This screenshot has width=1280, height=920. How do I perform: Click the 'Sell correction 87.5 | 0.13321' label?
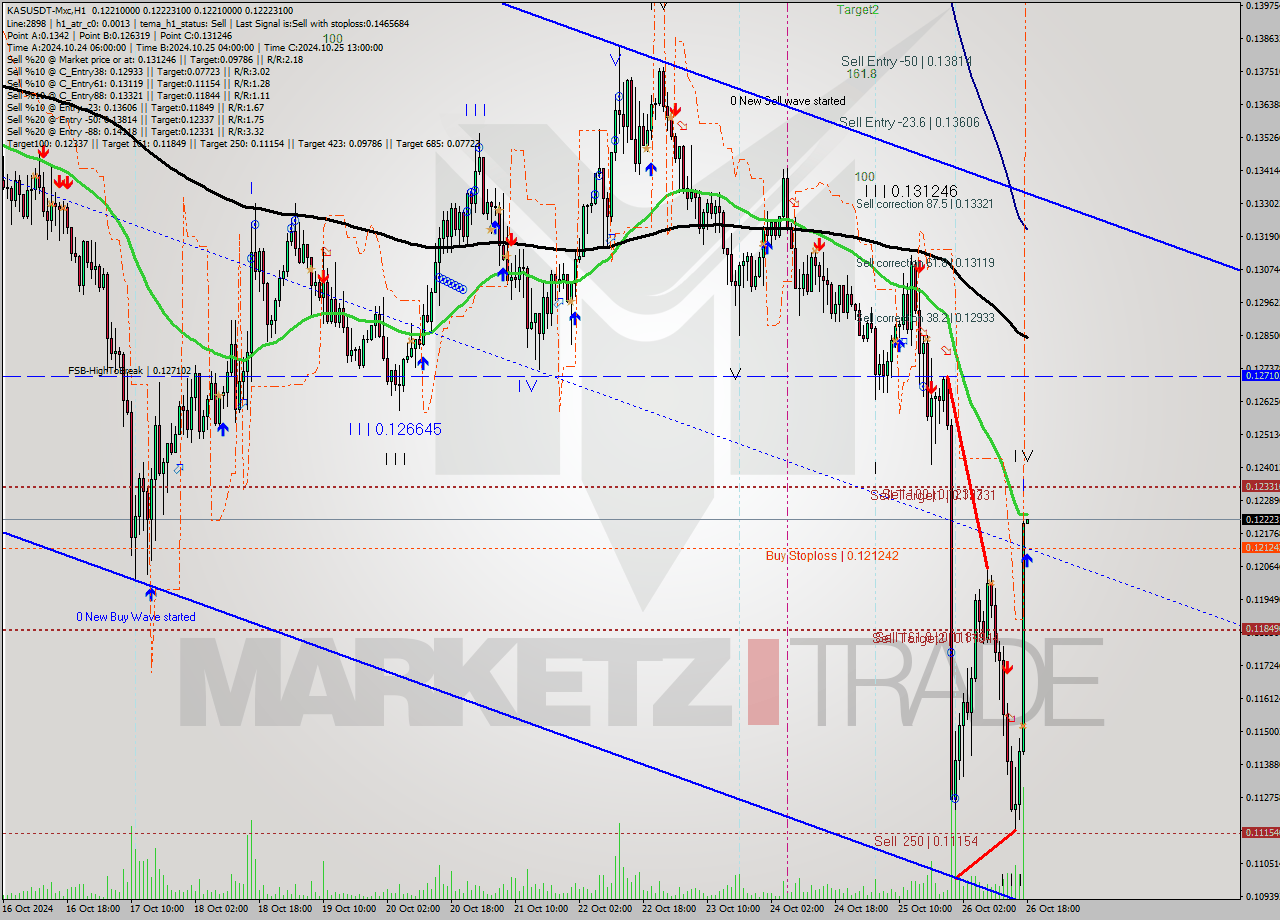click(924, 203)
